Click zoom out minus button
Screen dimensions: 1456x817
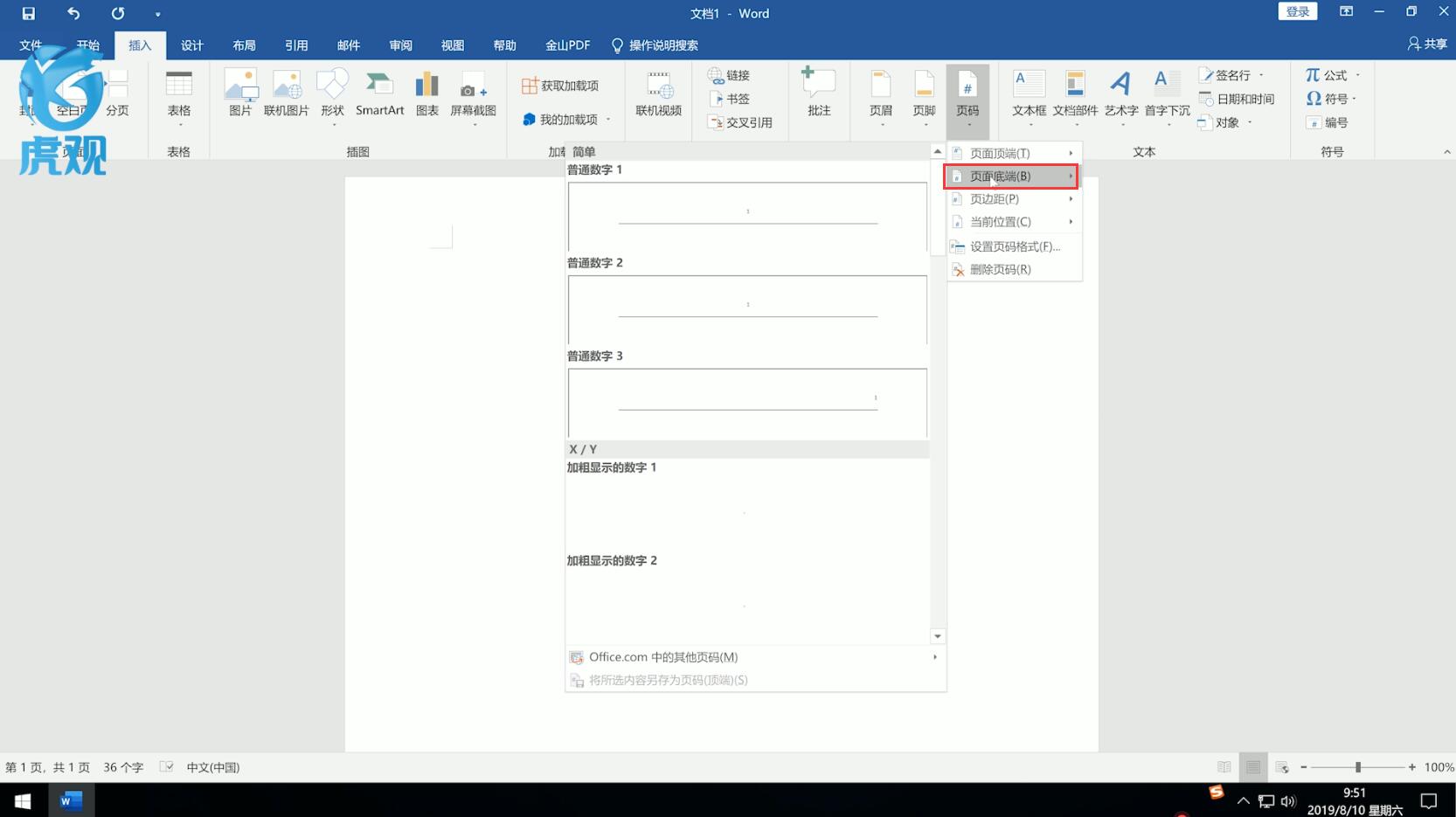[x=1303, y=767]
